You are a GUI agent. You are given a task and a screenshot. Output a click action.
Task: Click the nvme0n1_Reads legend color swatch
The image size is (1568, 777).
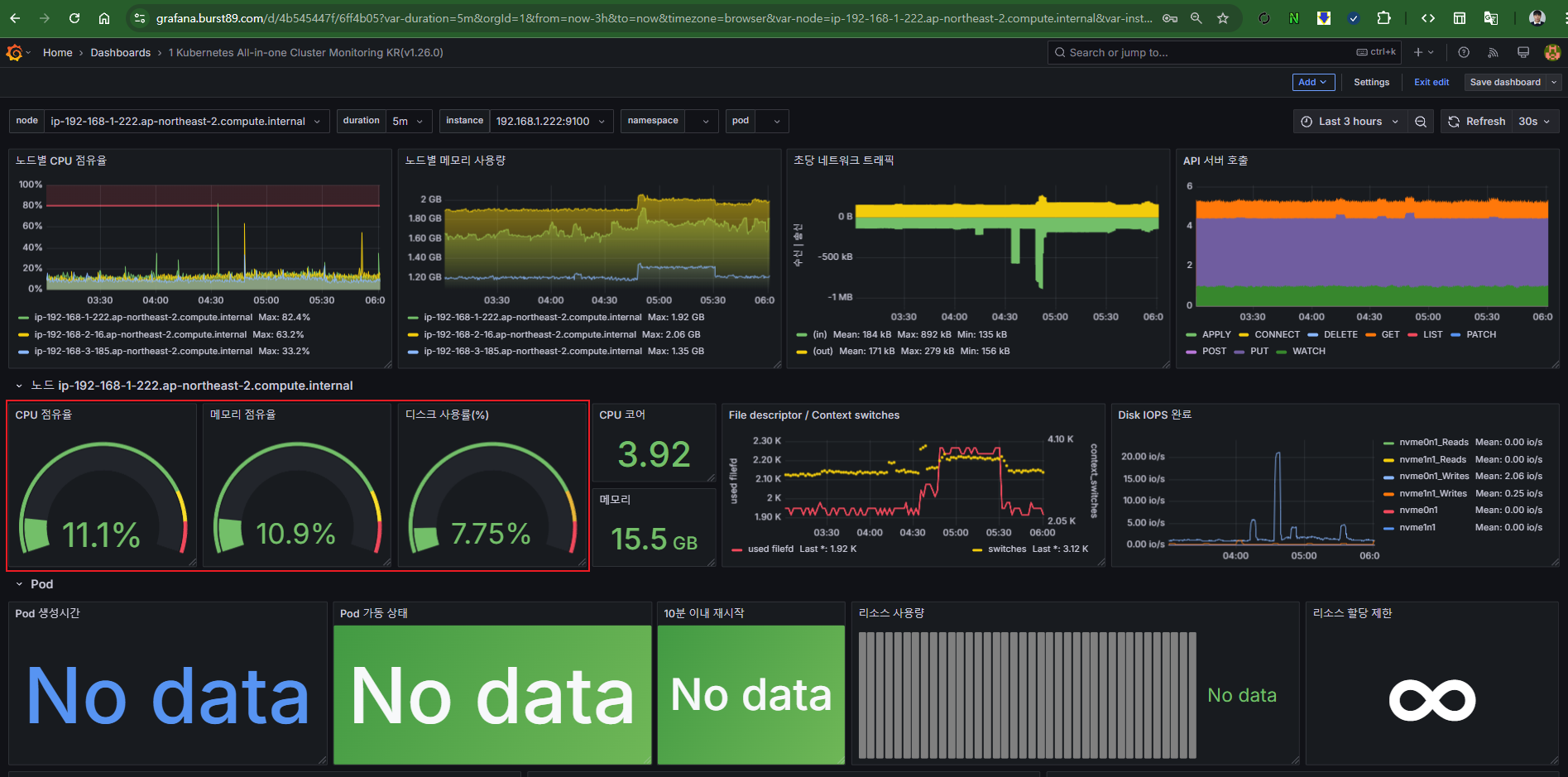(x=1388, y=443)
